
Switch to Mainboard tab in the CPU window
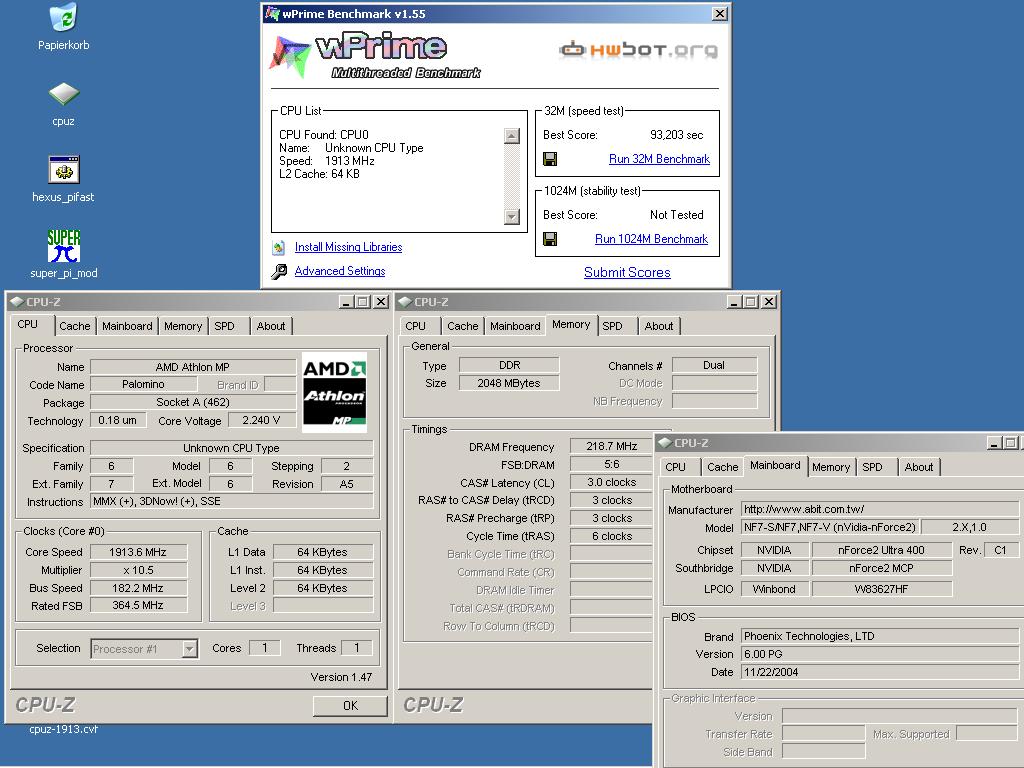click(127, 326)
